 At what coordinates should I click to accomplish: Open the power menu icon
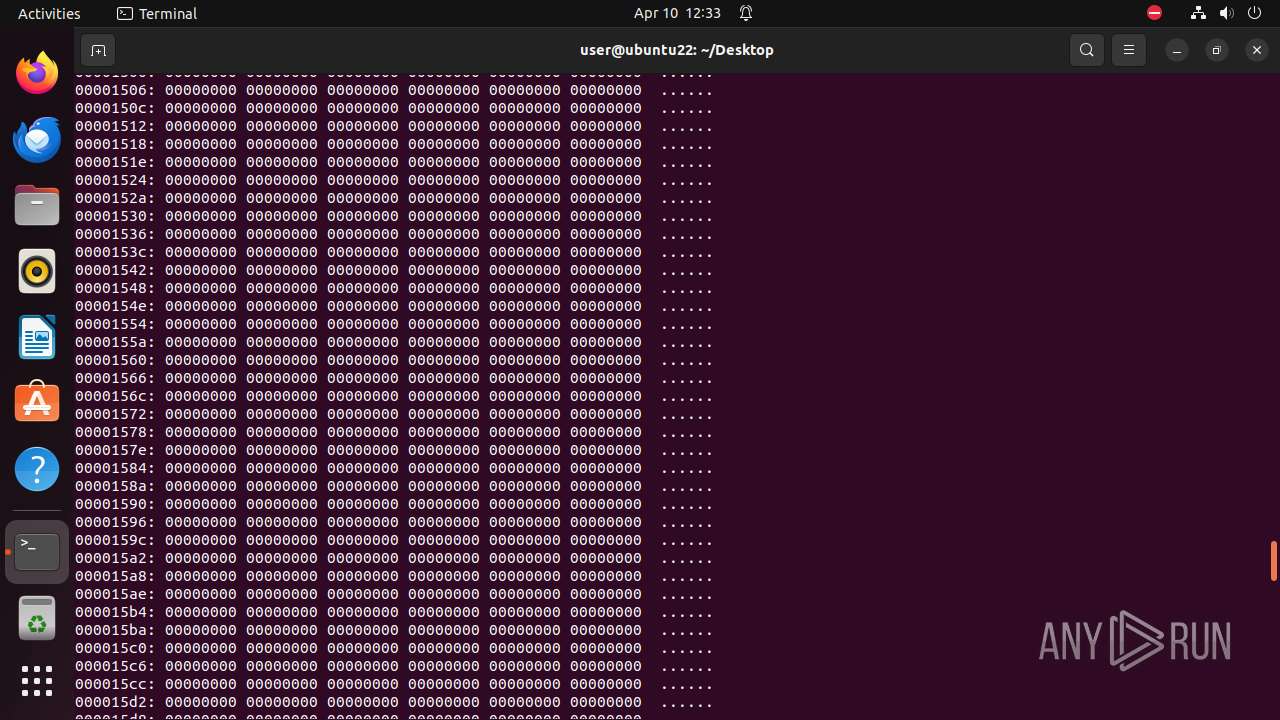tap(1255, 13)
